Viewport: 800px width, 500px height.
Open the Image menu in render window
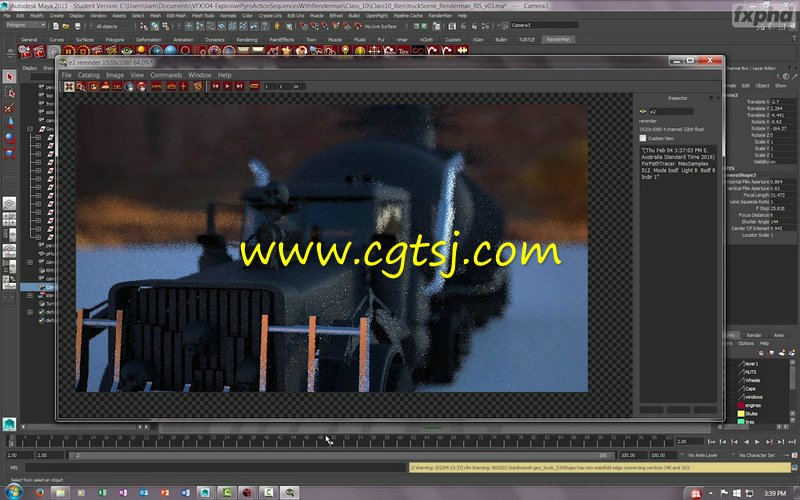coord(115,75)
